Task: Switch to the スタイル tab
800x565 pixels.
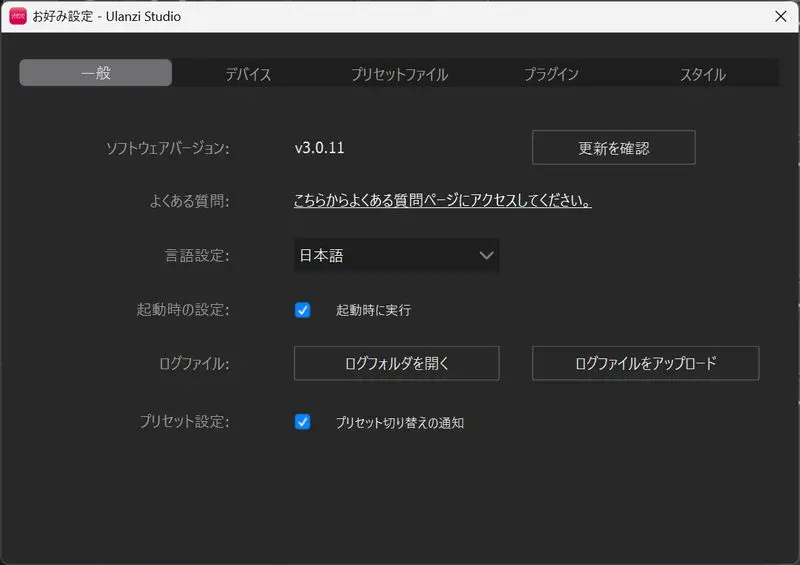Action: (702, 74)
